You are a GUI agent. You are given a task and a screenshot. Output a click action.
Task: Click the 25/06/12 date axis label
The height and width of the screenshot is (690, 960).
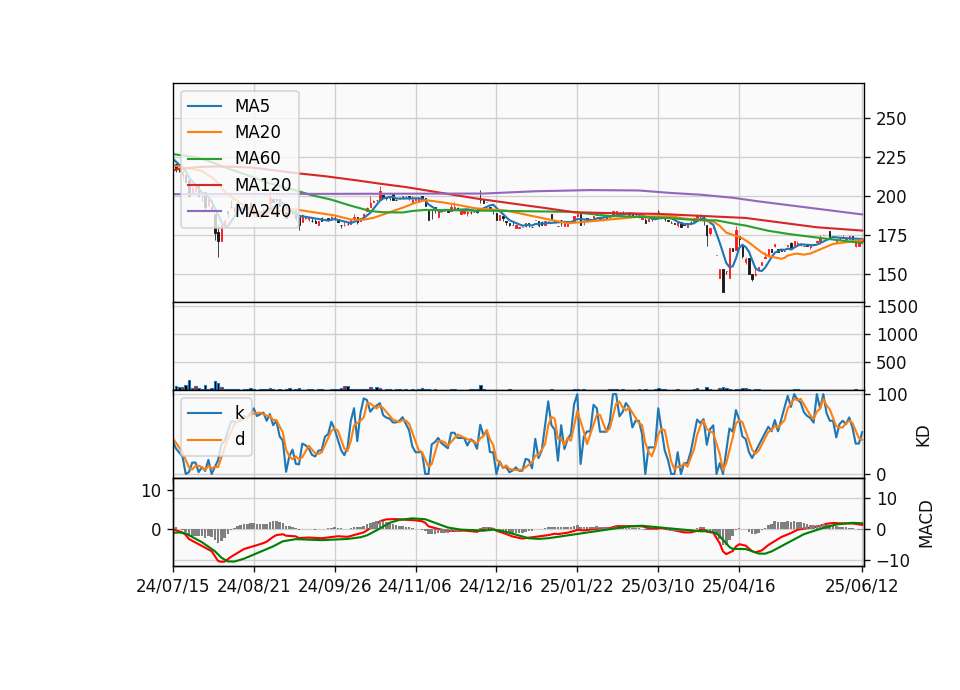861,586
